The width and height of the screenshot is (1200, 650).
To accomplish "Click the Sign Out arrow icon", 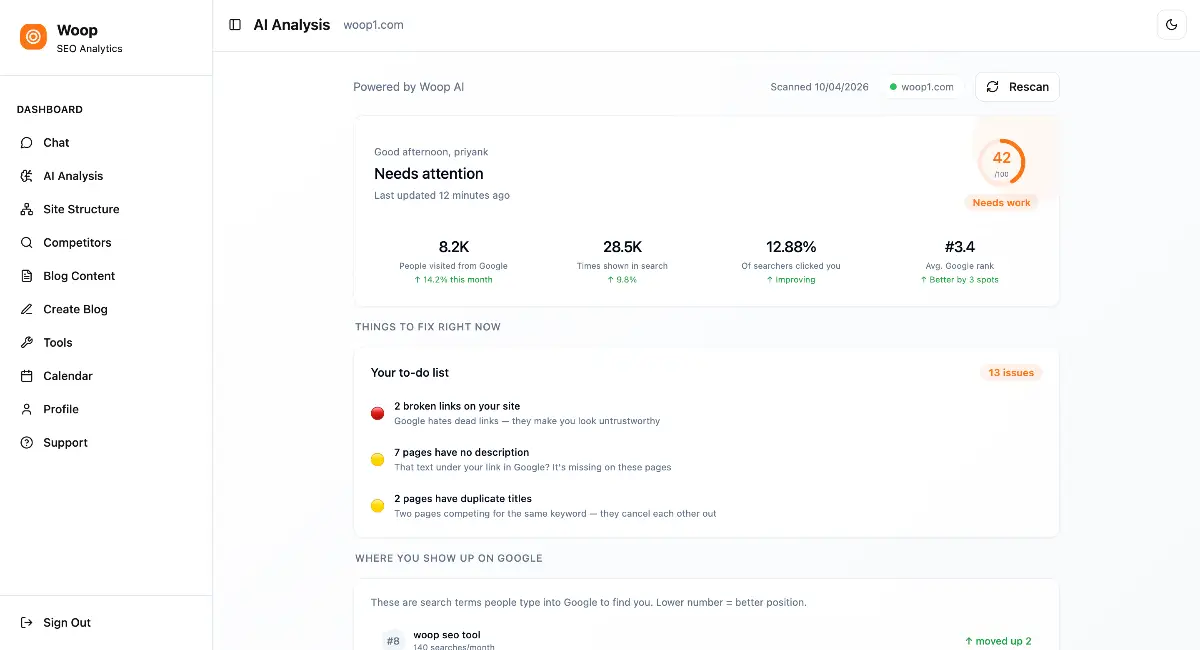I will coord(27,623).
